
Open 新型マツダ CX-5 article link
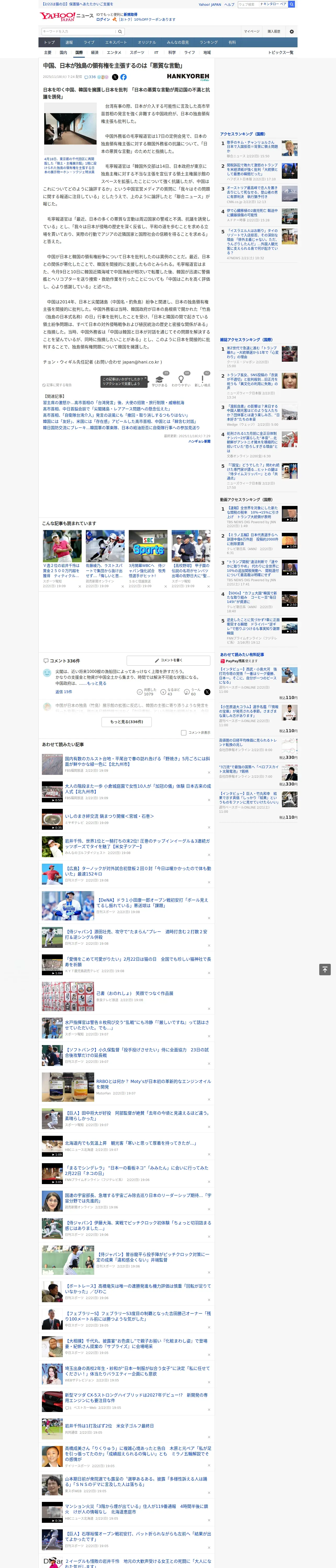(x=136, y=1398)
